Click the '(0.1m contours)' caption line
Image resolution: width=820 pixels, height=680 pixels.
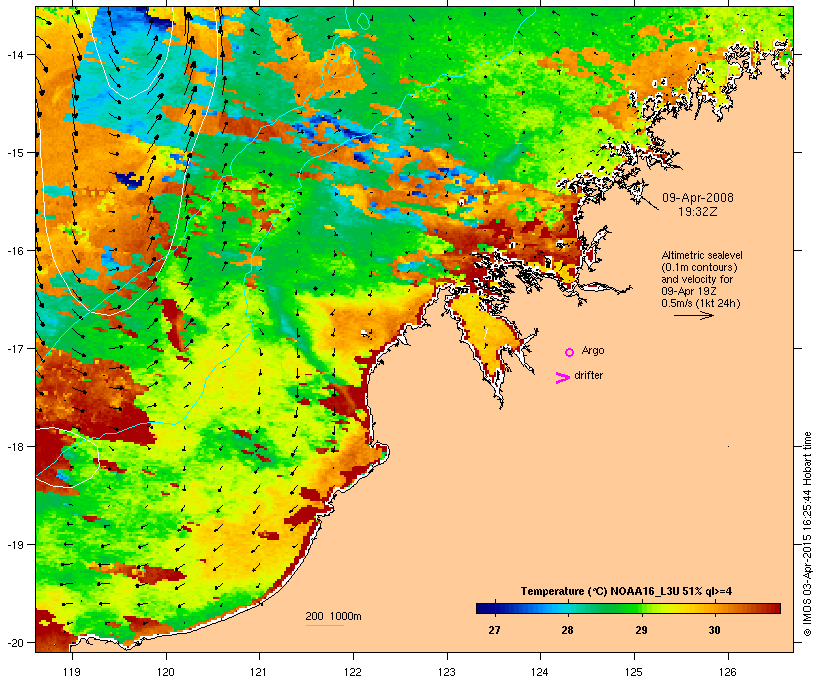pyautogui.click(x=699, y=267)
